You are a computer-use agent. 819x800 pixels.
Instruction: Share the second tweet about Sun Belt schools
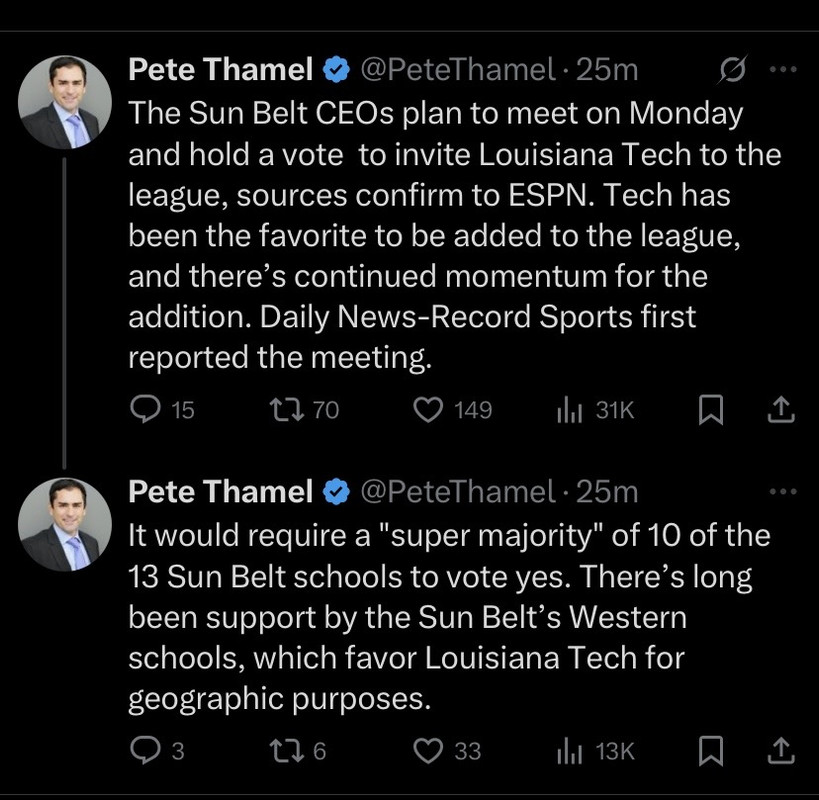tap(781, 751)
